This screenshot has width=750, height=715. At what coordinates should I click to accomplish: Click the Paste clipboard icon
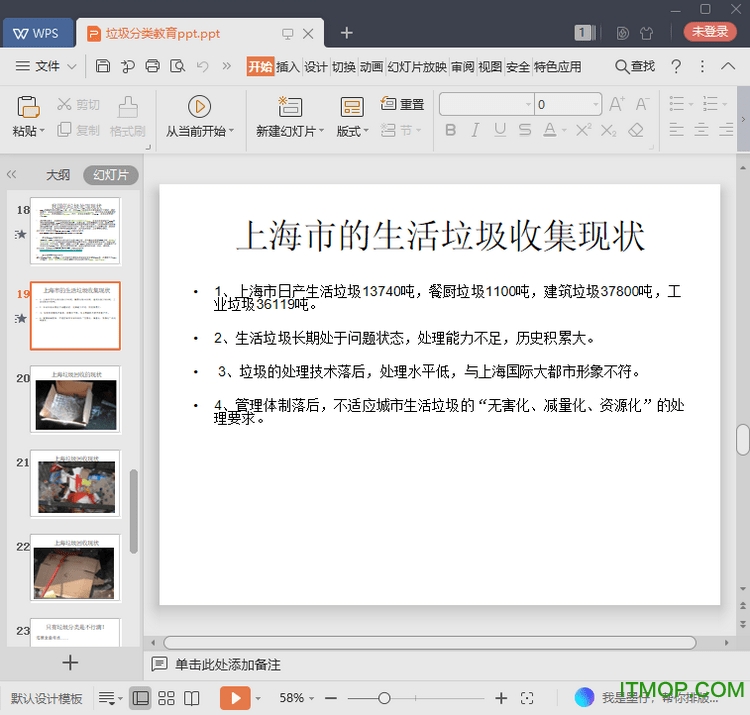(x=28, y=107)
